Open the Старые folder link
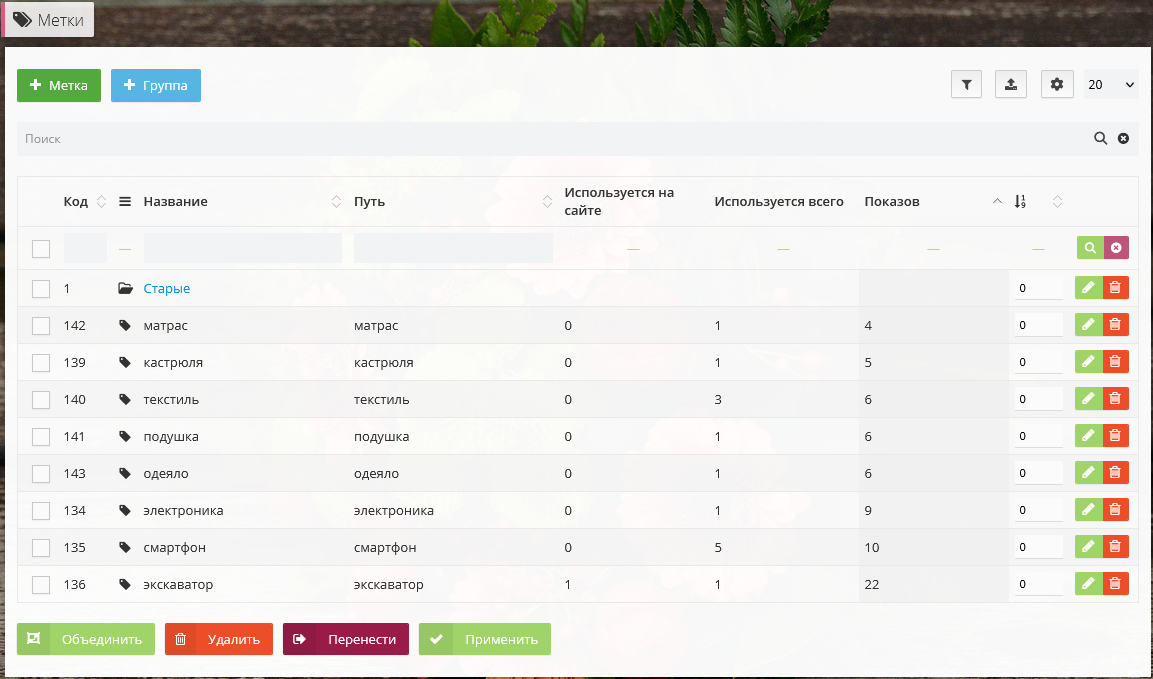Viewport: 1153px width, 679px height. pyautogui.click(x=166, y=289)
